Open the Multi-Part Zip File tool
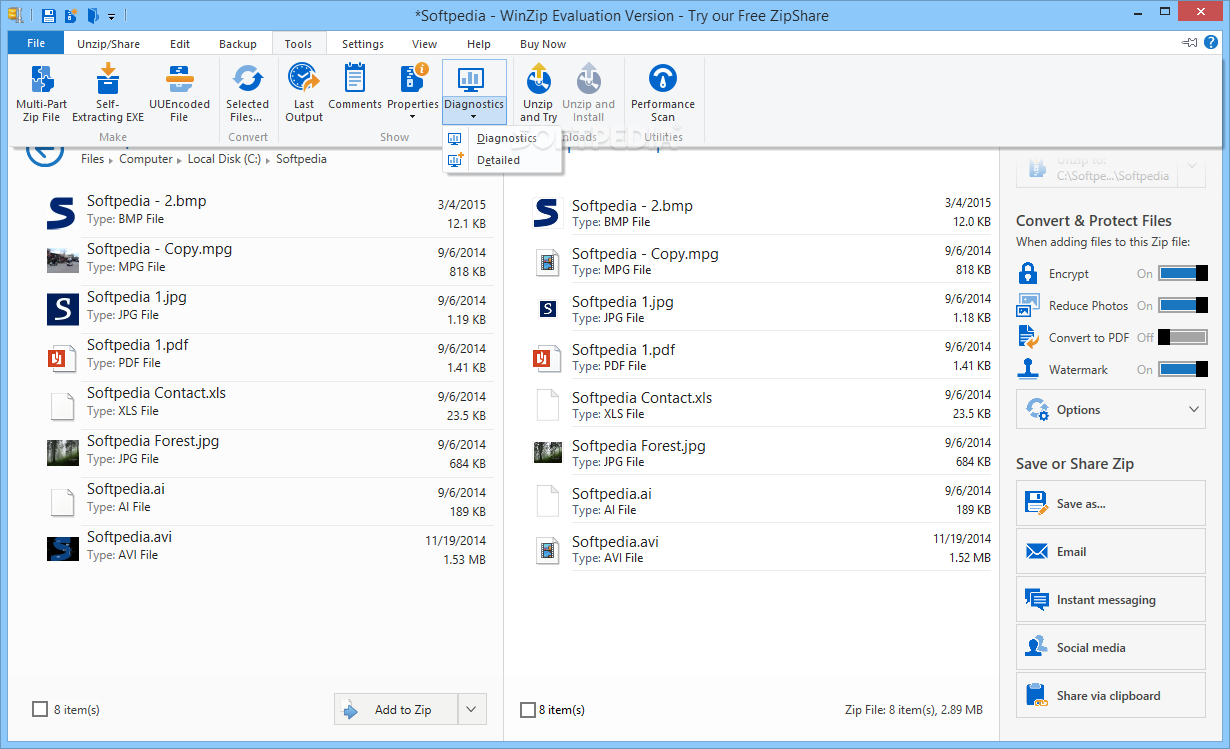 click(42, 93)
